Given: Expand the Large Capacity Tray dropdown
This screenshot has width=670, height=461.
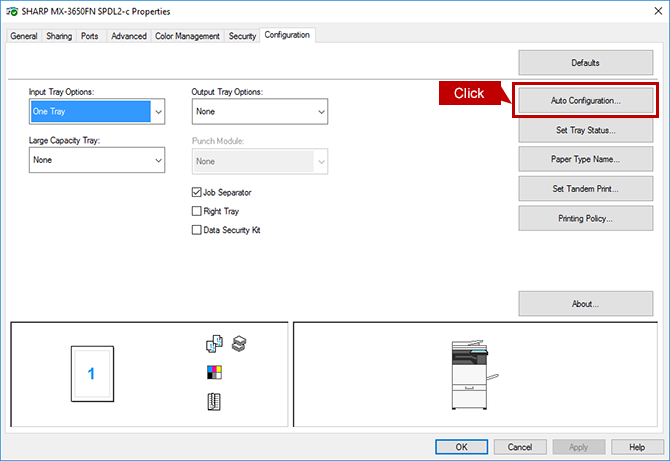Looking at the screenshot, I should pos(97,160).
